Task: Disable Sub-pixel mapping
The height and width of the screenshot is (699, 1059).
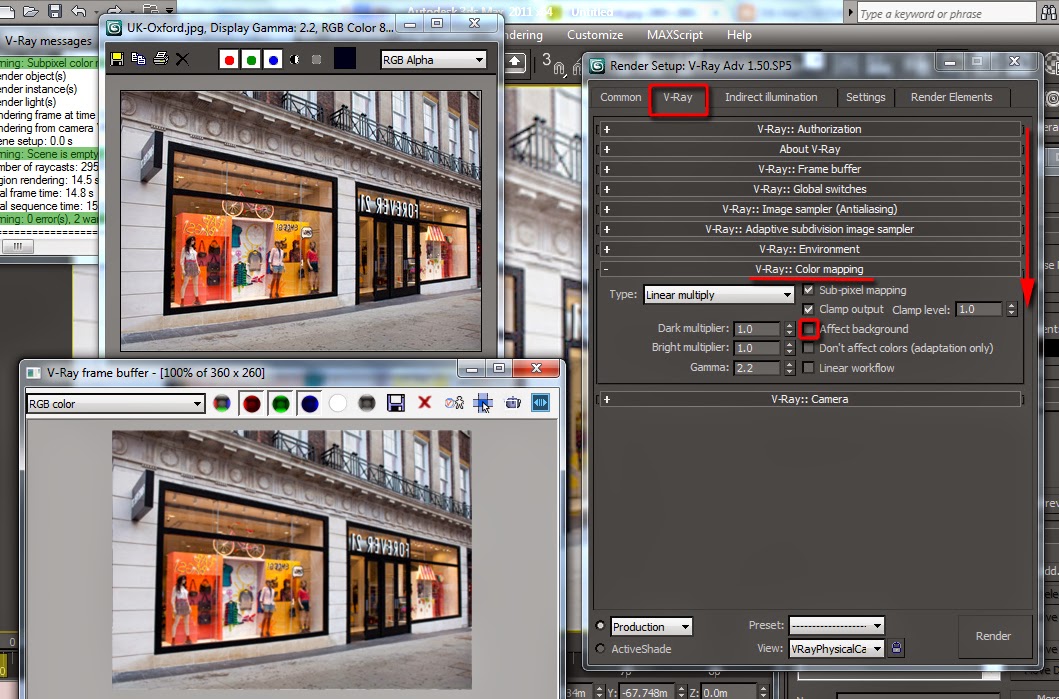Action: point(808,290)
